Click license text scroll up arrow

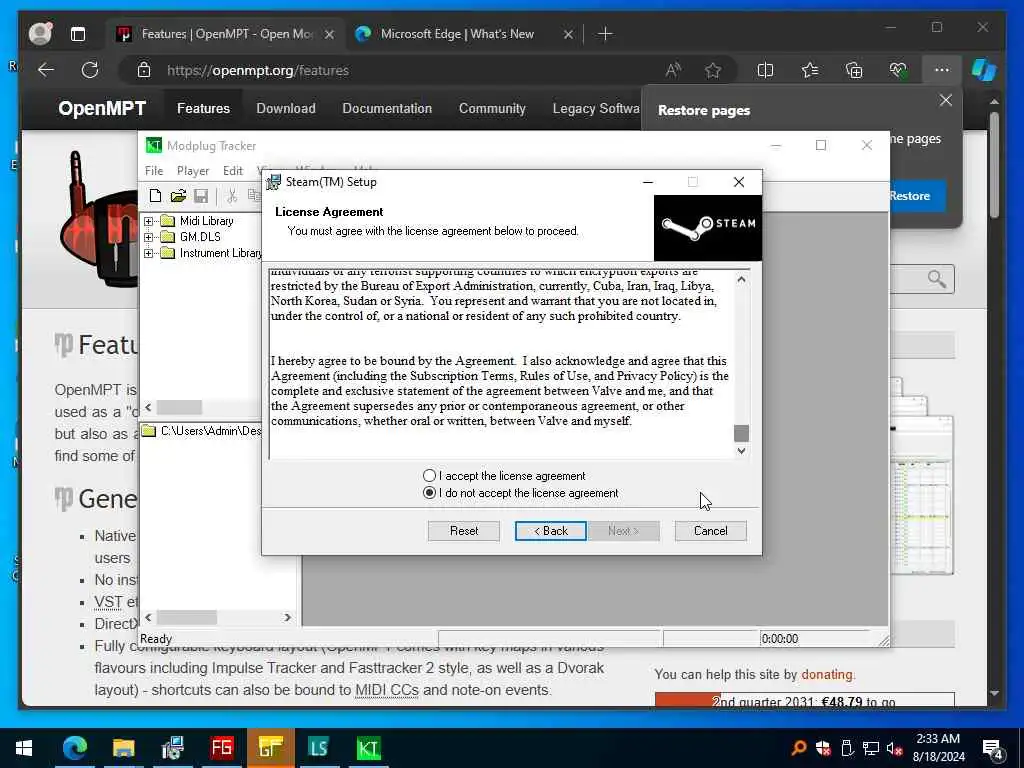pyautogui.click(x=741, y=280)
